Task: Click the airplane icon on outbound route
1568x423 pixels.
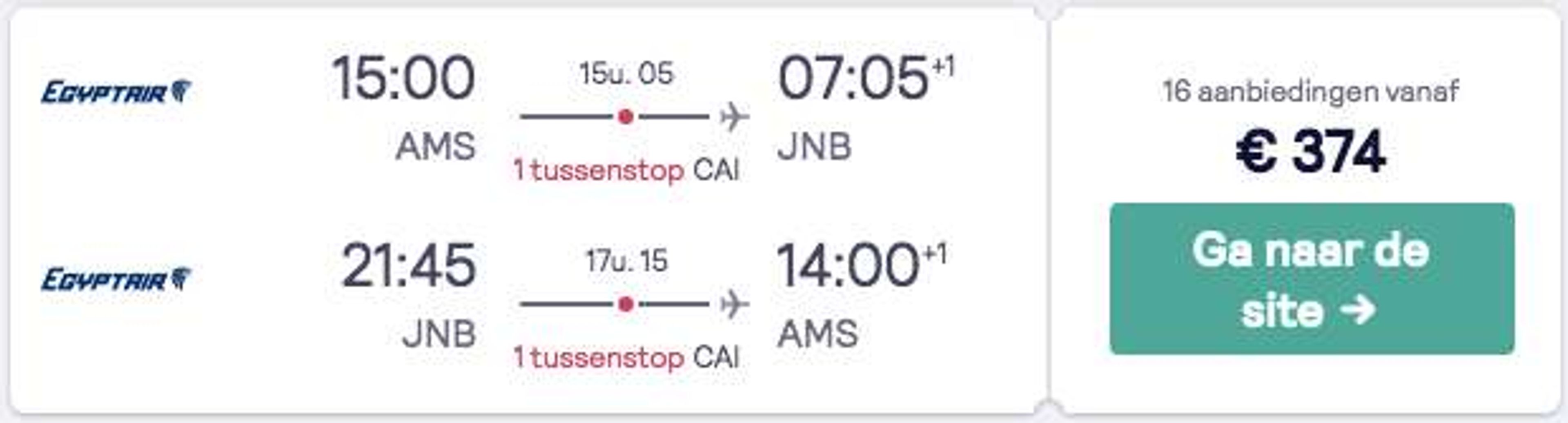Action: point(733,116)
